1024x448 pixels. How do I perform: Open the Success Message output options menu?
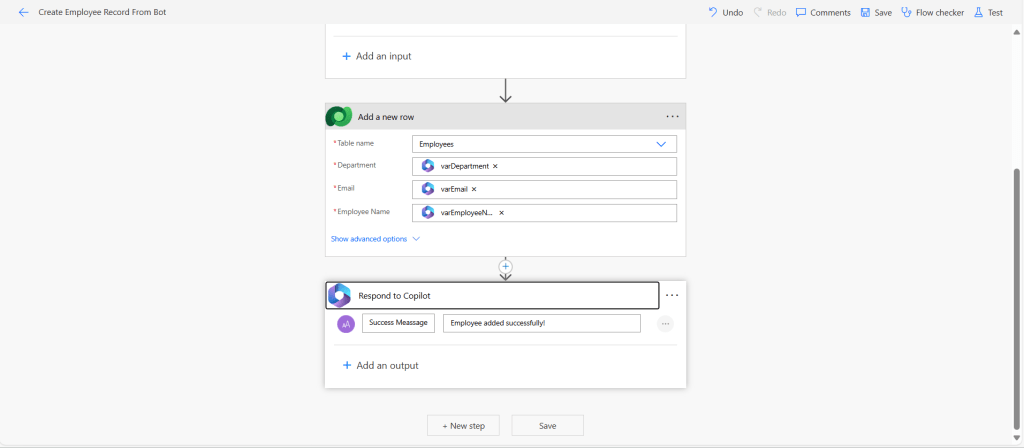[665, 324]
